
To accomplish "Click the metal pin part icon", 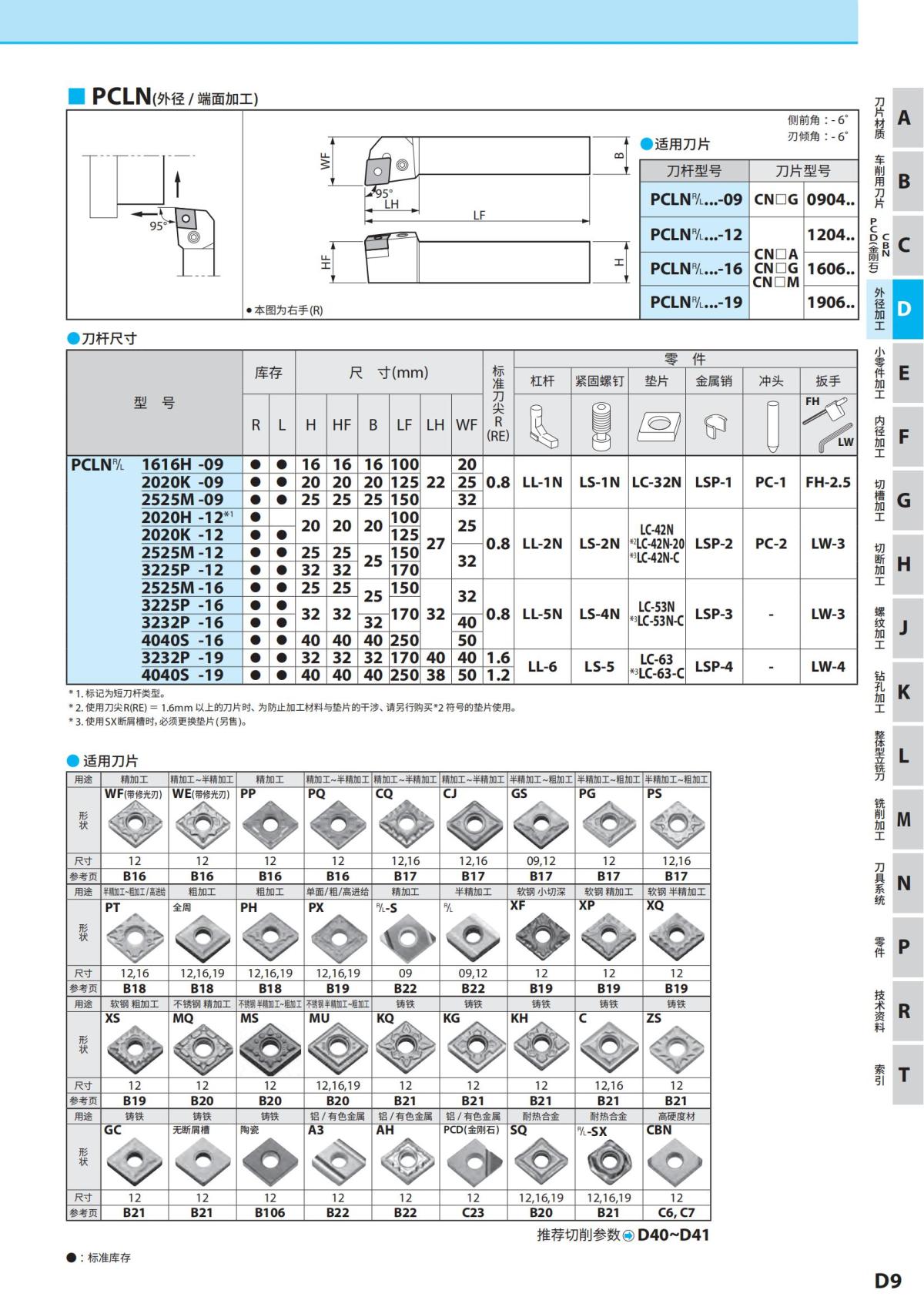I will [714, 425].
